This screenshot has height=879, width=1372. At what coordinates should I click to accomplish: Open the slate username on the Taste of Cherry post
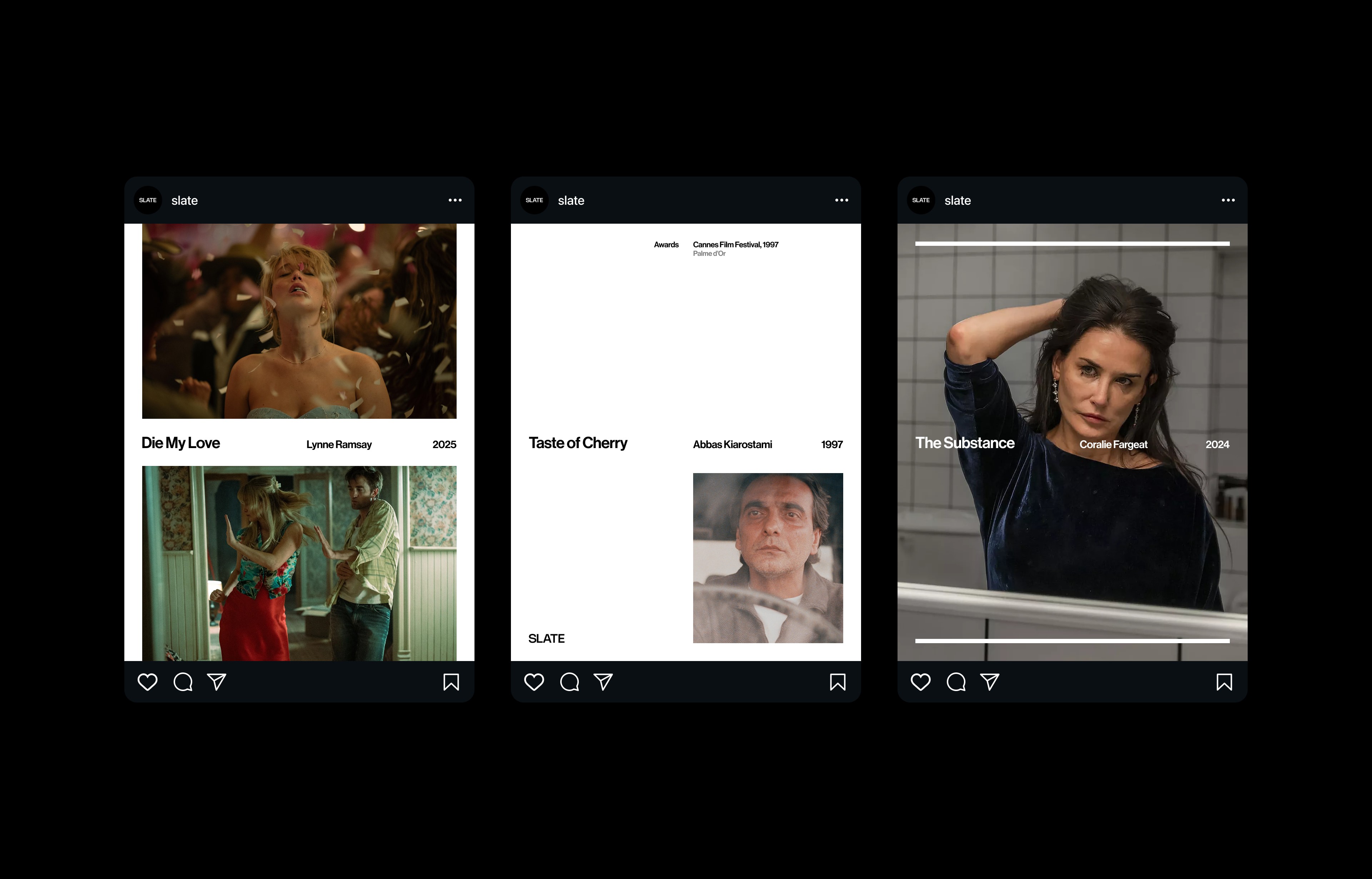pos(571,201)
